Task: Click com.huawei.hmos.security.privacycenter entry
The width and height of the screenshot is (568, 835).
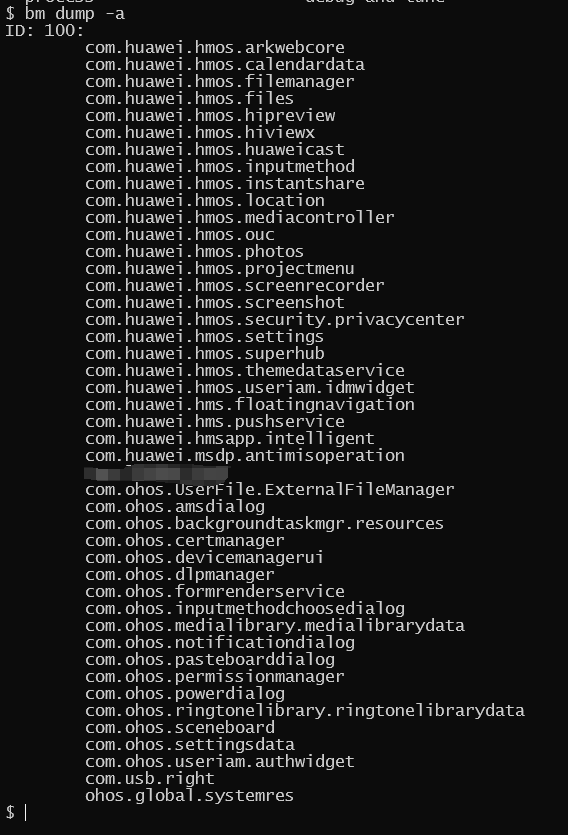Action: 275,320
